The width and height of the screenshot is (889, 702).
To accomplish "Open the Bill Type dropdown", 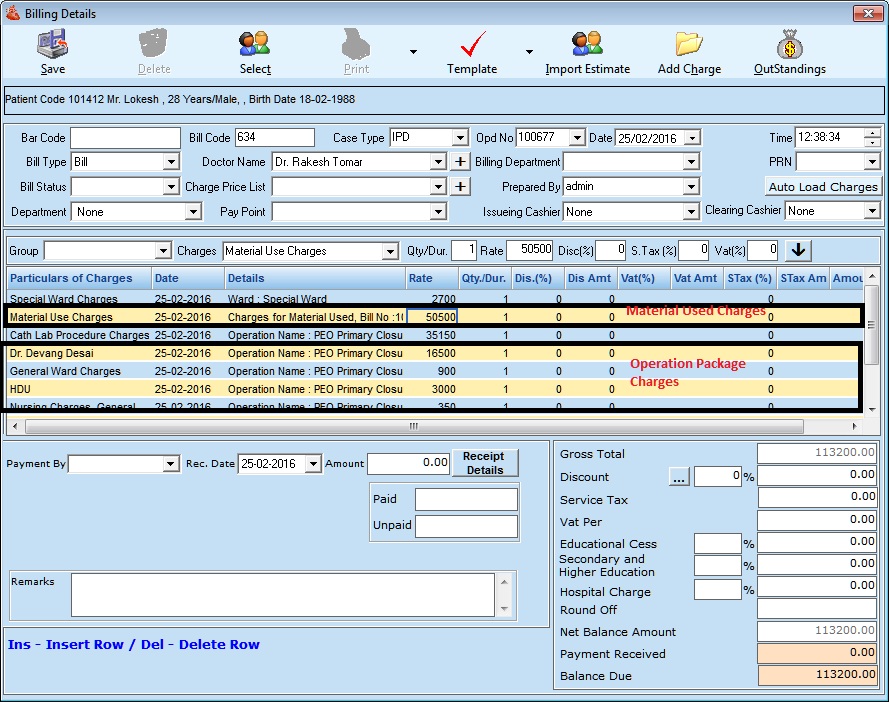I will [x=169, y=162].
